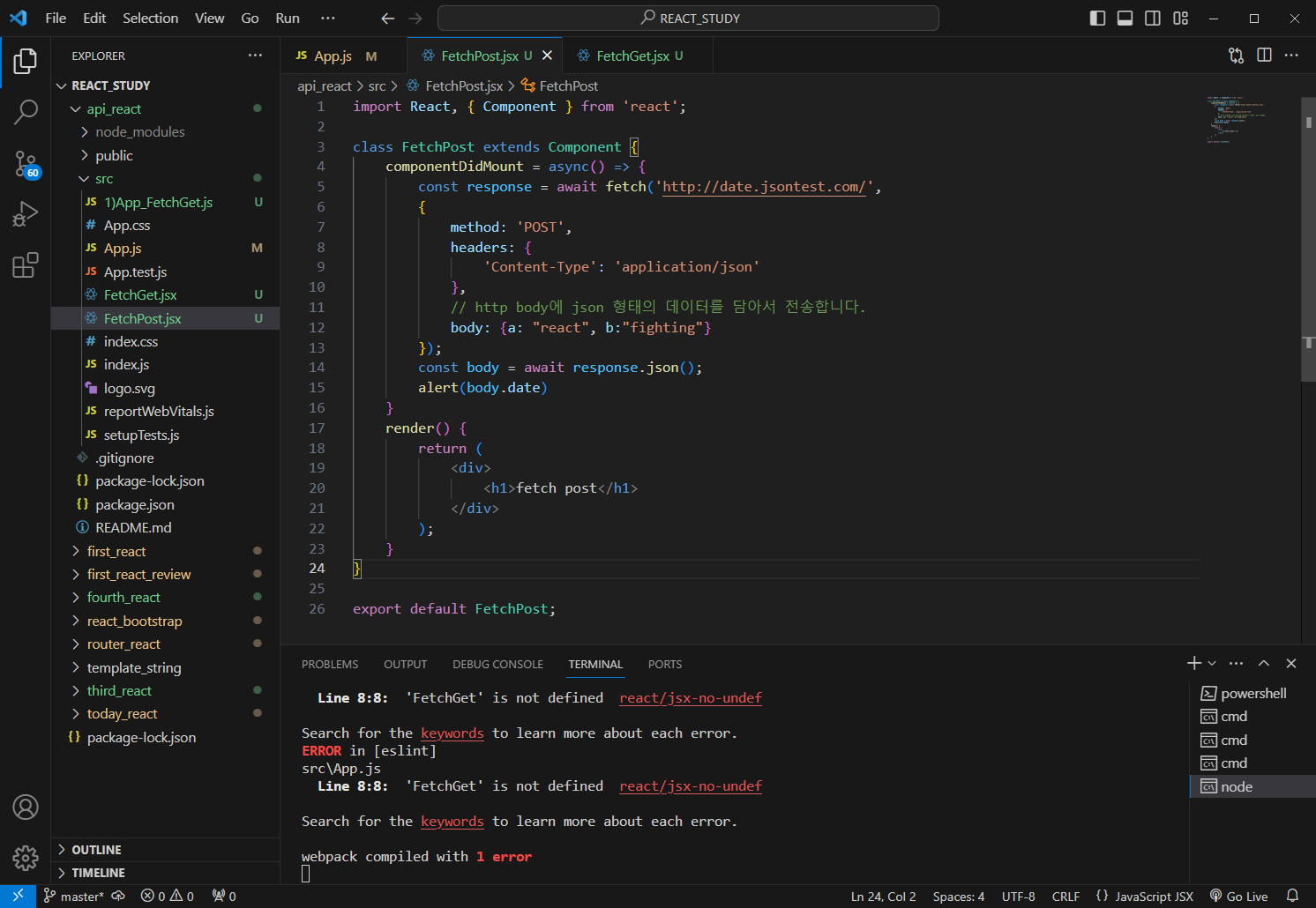
Task: Open the notifications bell
Action: click(x=1292, y=897)
